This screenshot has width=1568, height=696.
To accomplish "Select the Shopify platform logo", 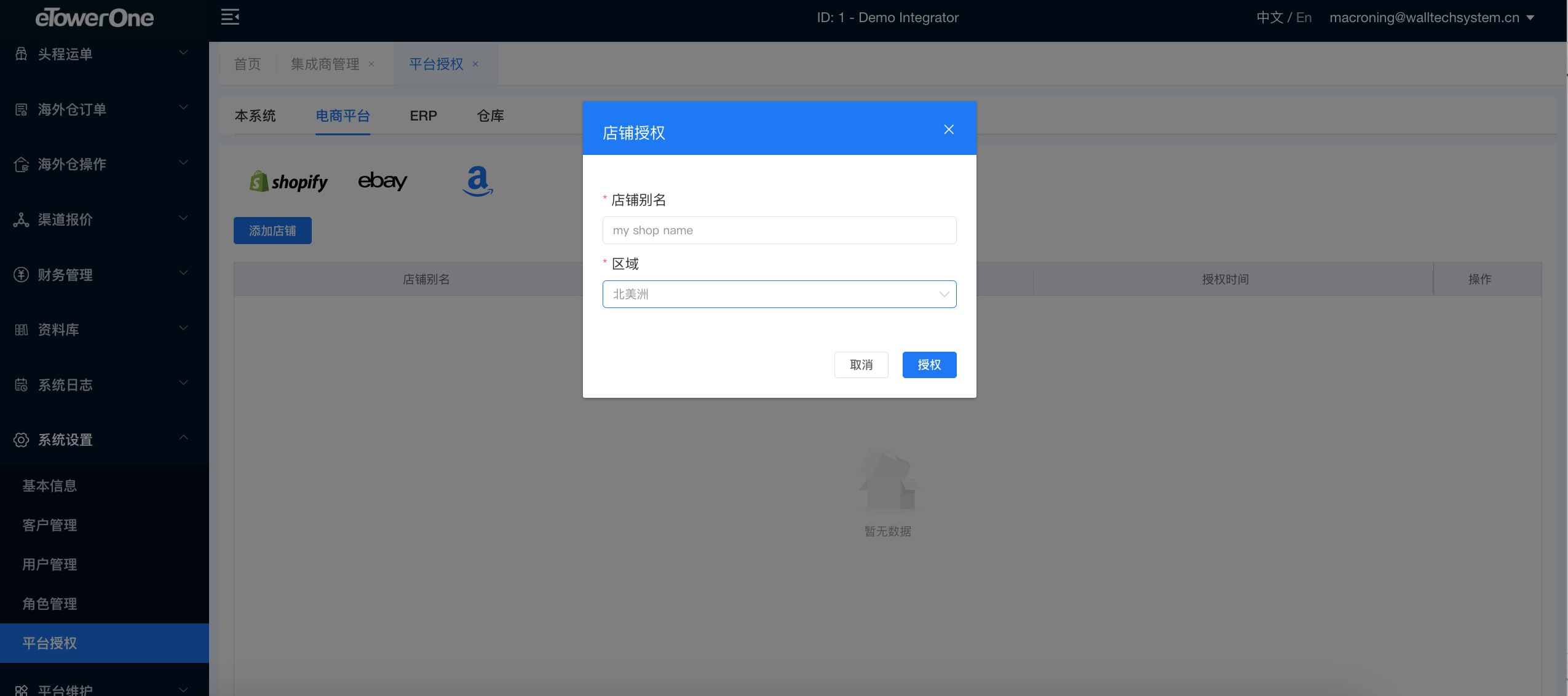I will [288, 181].
